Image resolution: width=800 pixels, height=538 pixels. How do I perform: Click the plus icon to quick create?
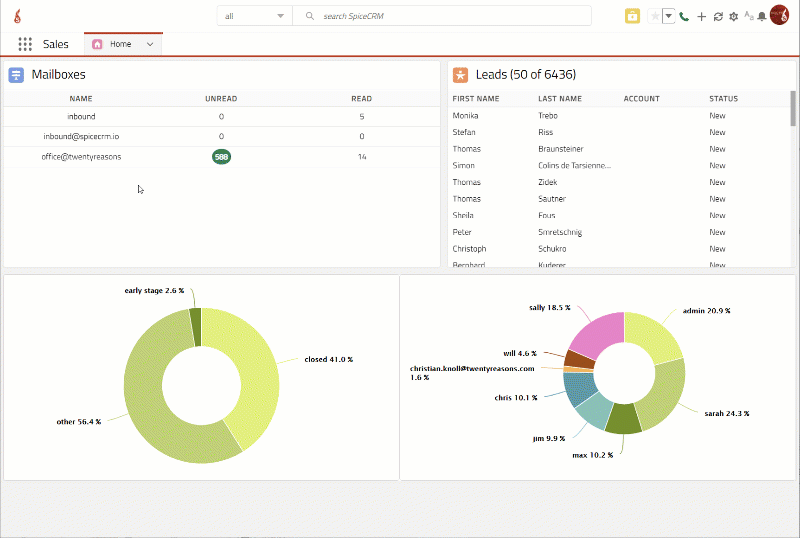[x=702, y=16]
